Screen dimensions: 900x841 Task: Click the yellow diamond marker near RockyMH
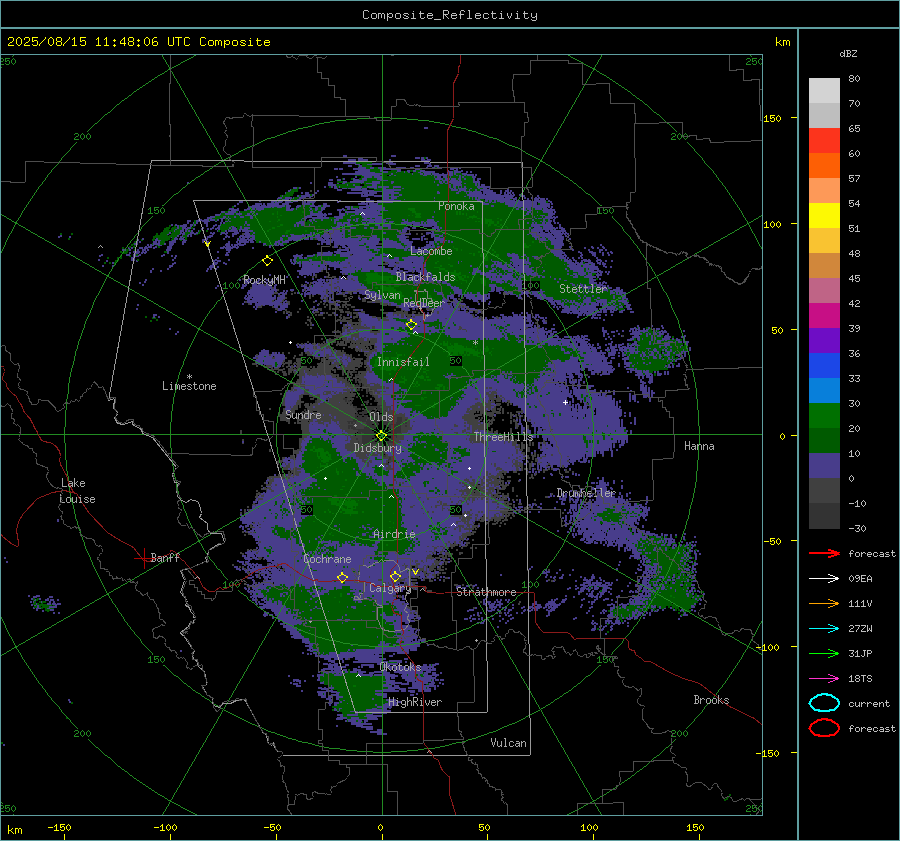[x=267, y=261]
